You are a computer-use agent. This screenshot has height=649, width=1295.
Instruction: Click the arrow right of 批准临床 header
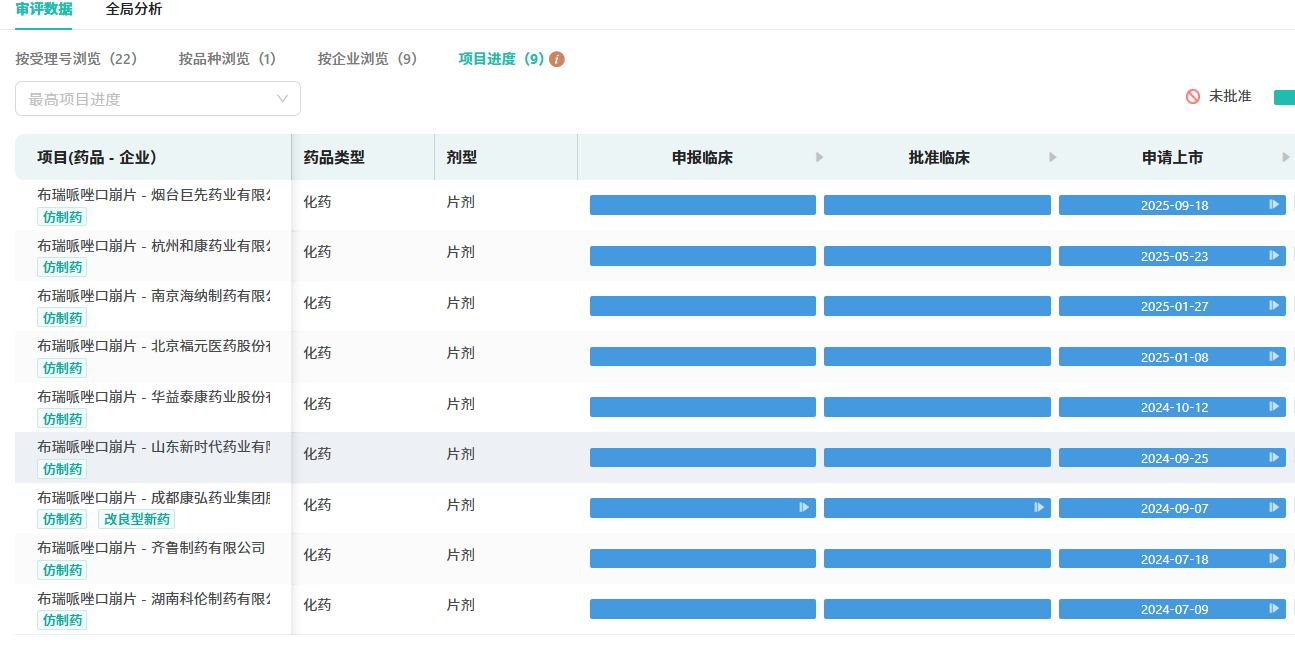[1053, 157]
